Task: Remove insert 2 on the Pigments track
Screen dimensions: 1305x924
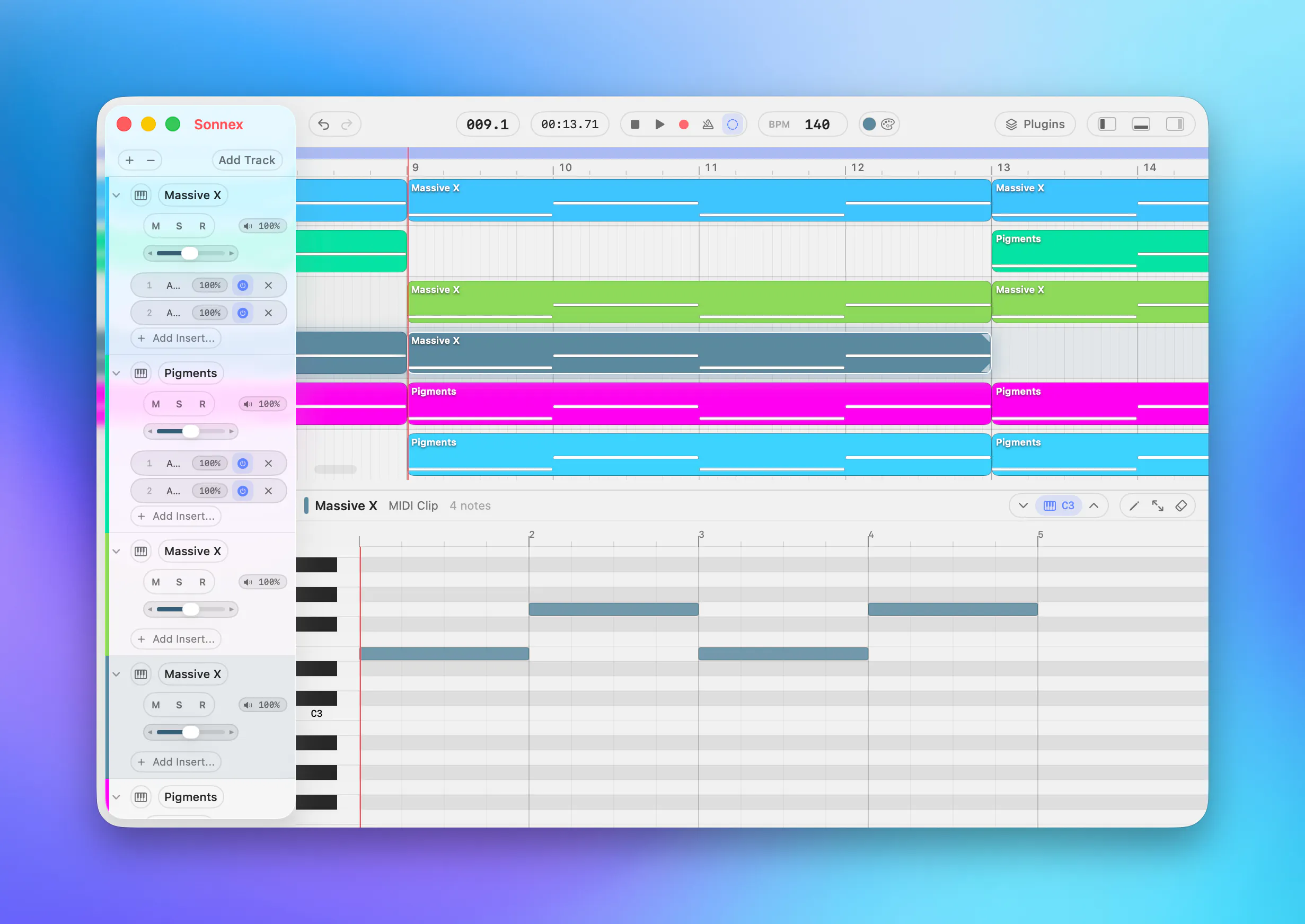Action: click(x=269, y=492)
